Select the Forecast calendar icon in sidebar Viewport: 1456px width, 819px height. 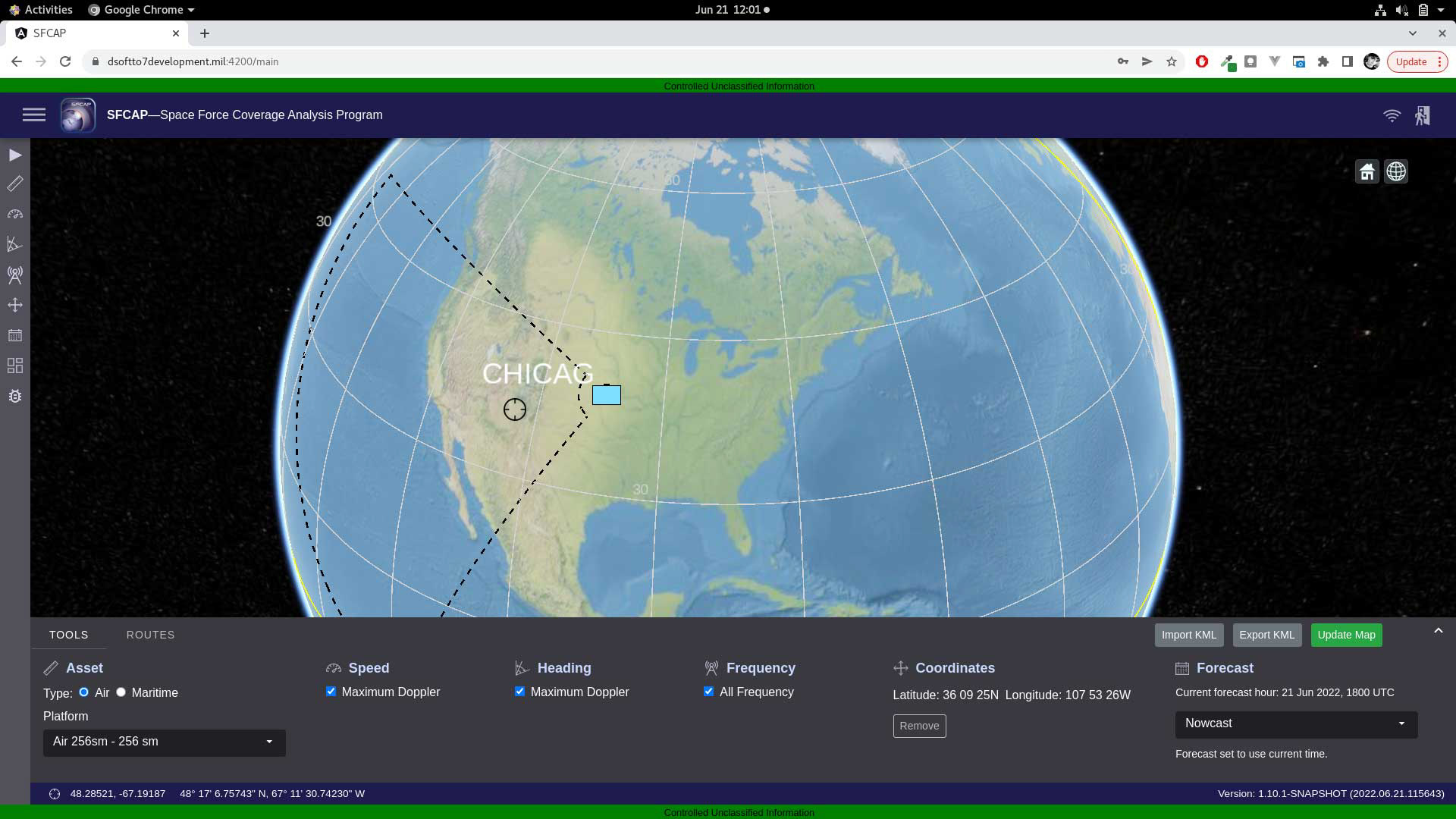pos(15,335)
